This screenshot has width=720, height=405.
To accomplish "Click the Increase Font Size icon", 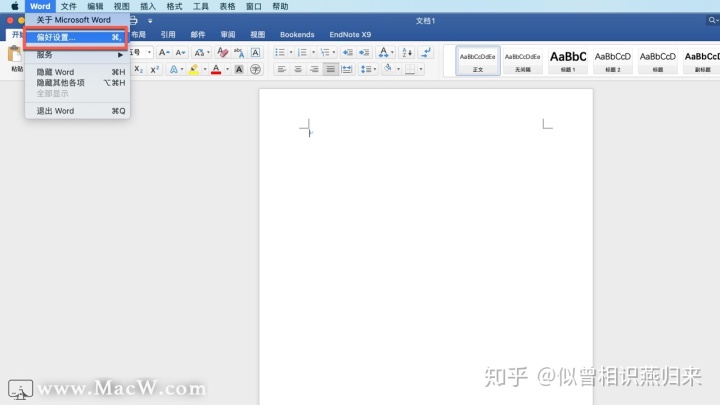I will click(x=164, y=52).
